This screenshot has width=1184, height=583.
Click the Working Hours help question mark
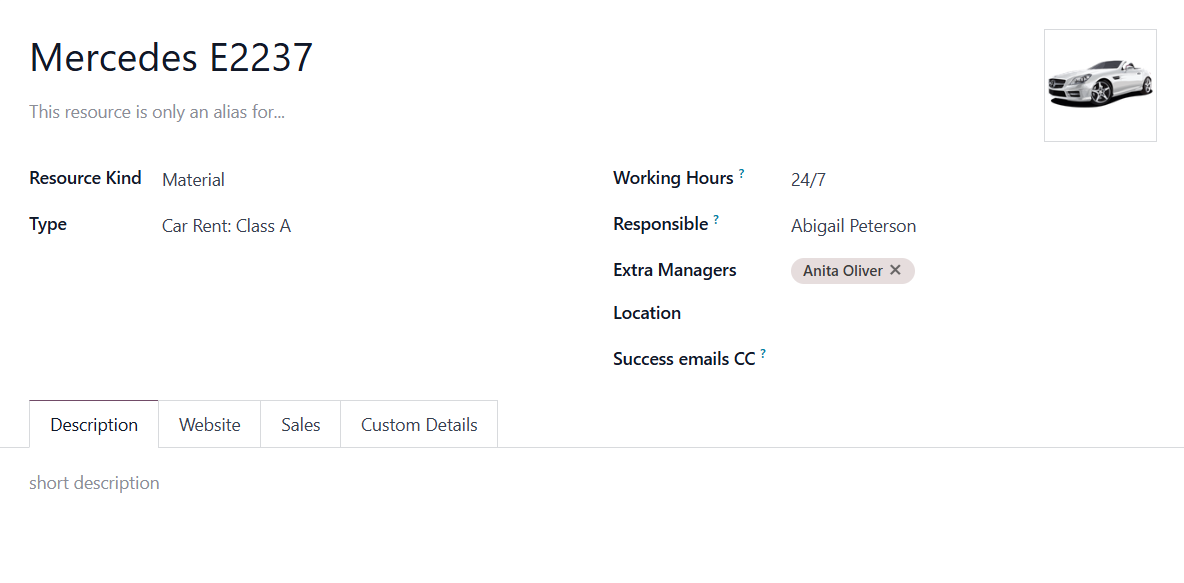(x=742, y=174)
